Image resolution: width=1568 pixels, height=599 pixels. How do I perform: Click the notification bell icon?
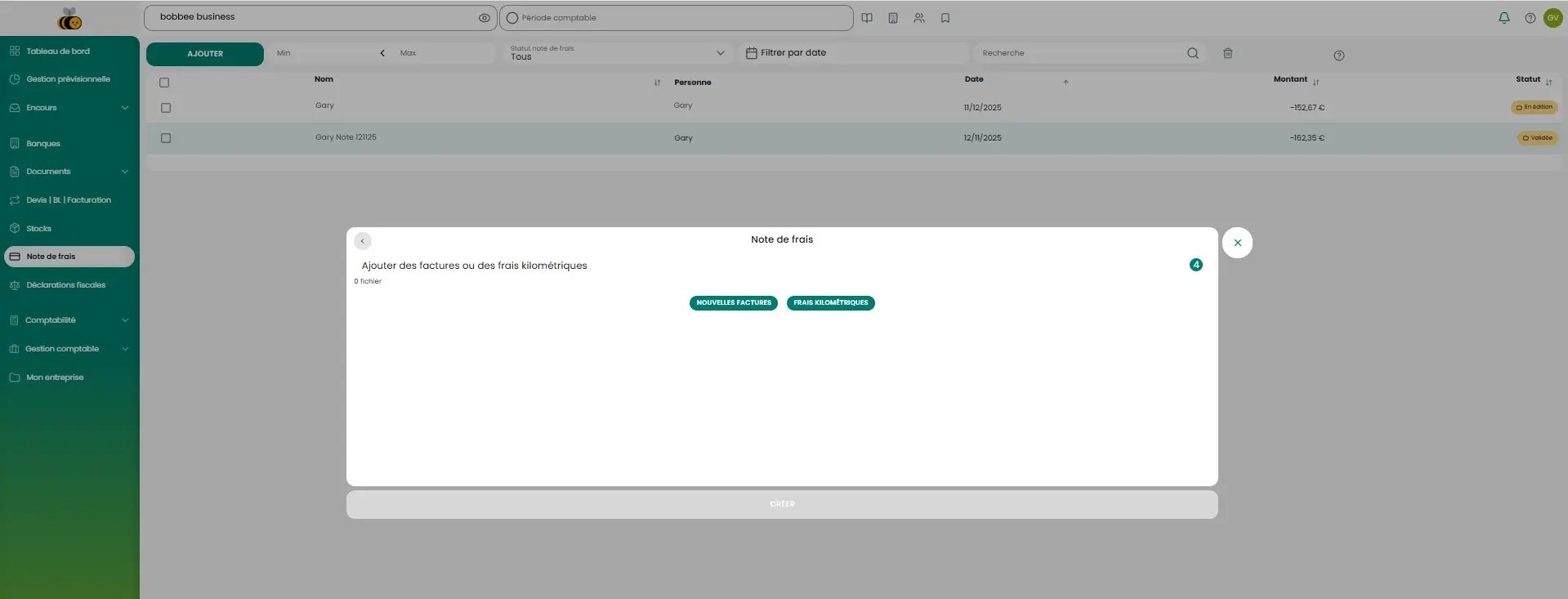[x=1503, y=18]
